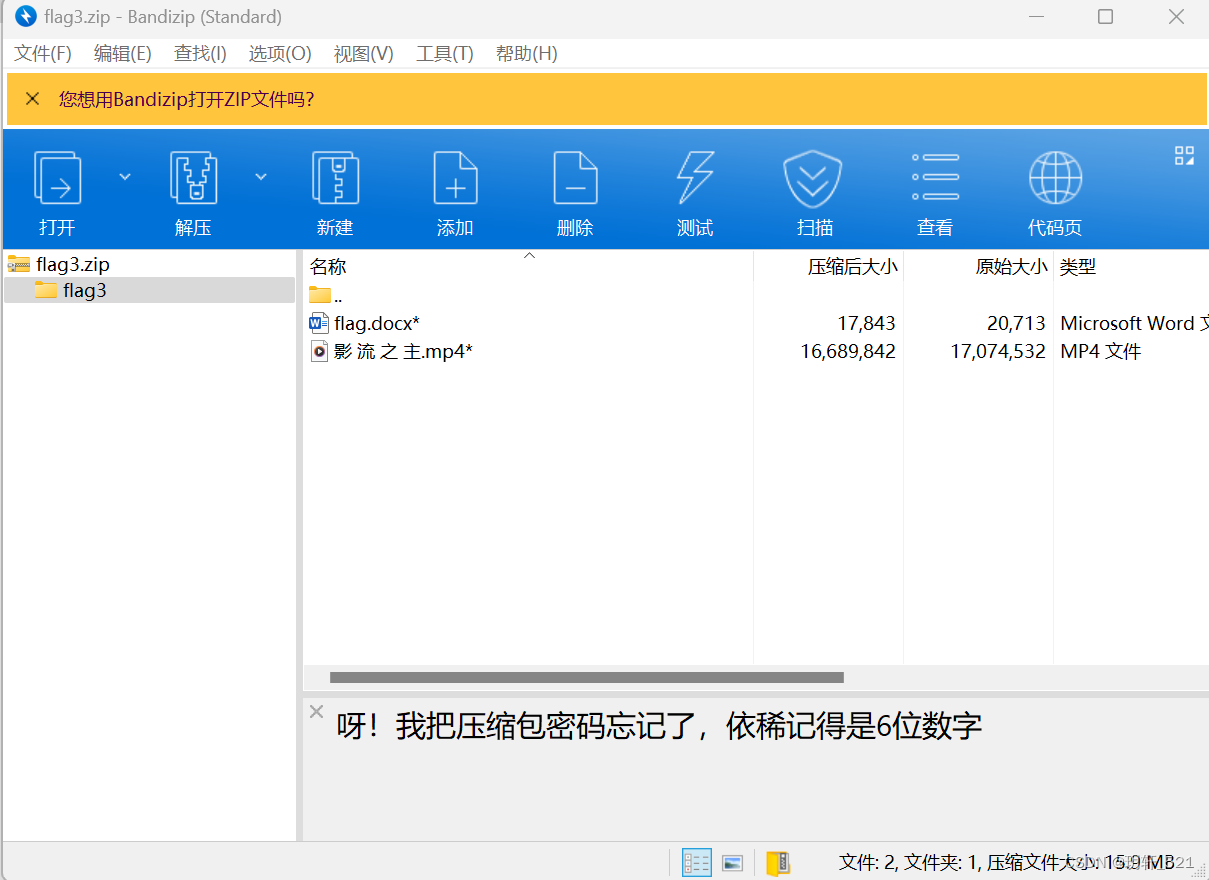
Task: Click the 您想用Bandizip打开ZIP文件吗? message
Action: tap(187, 99)
